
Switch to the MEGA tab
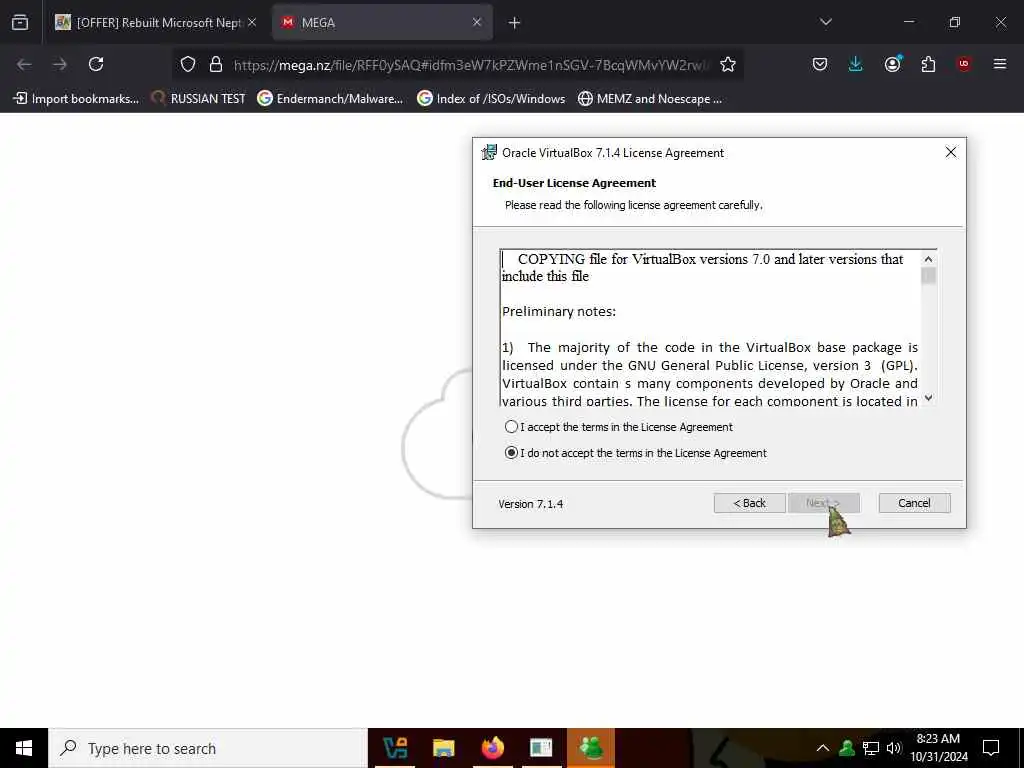[382, 23]
